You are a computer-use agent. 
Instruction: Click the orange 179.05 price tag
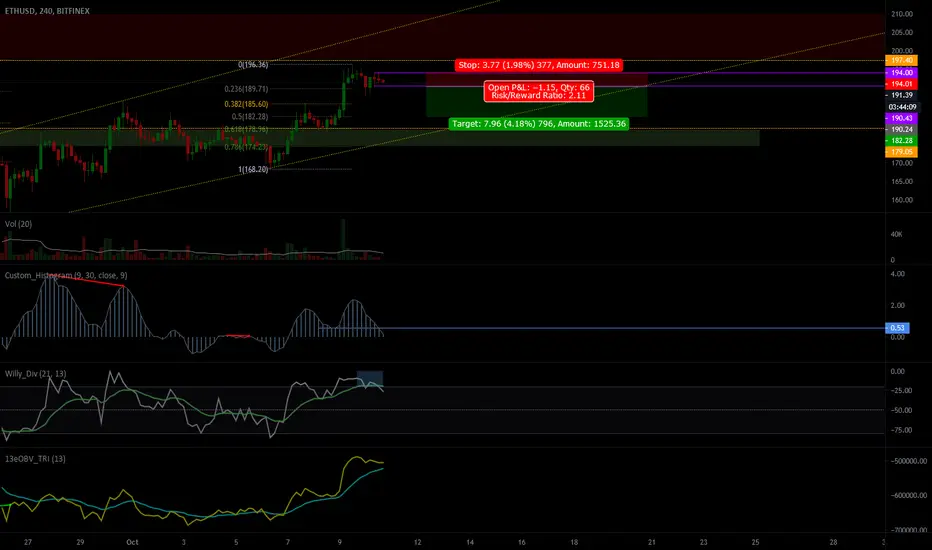point(901,152)
